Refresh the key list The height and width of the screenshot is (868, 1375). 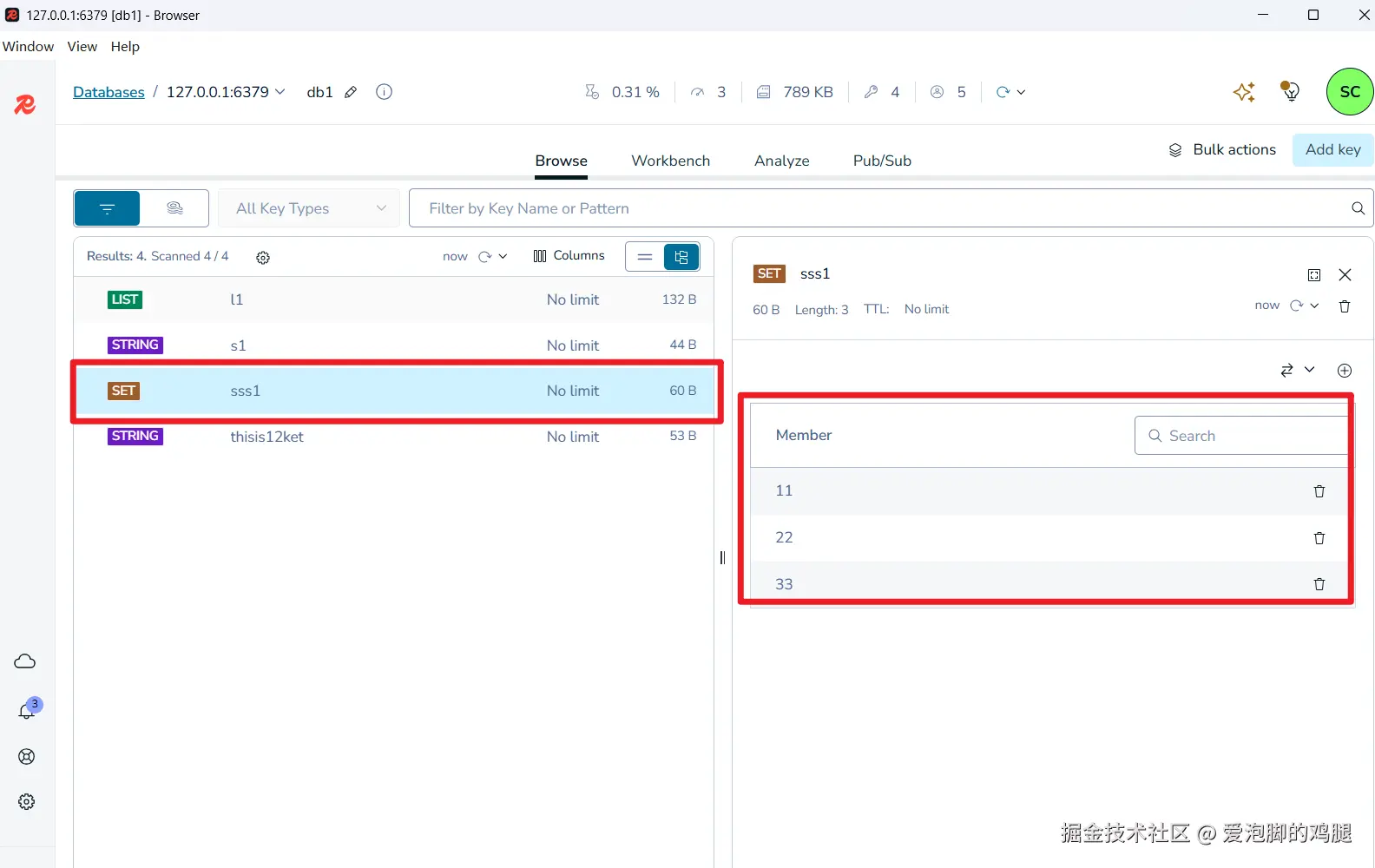click(485, 256)
